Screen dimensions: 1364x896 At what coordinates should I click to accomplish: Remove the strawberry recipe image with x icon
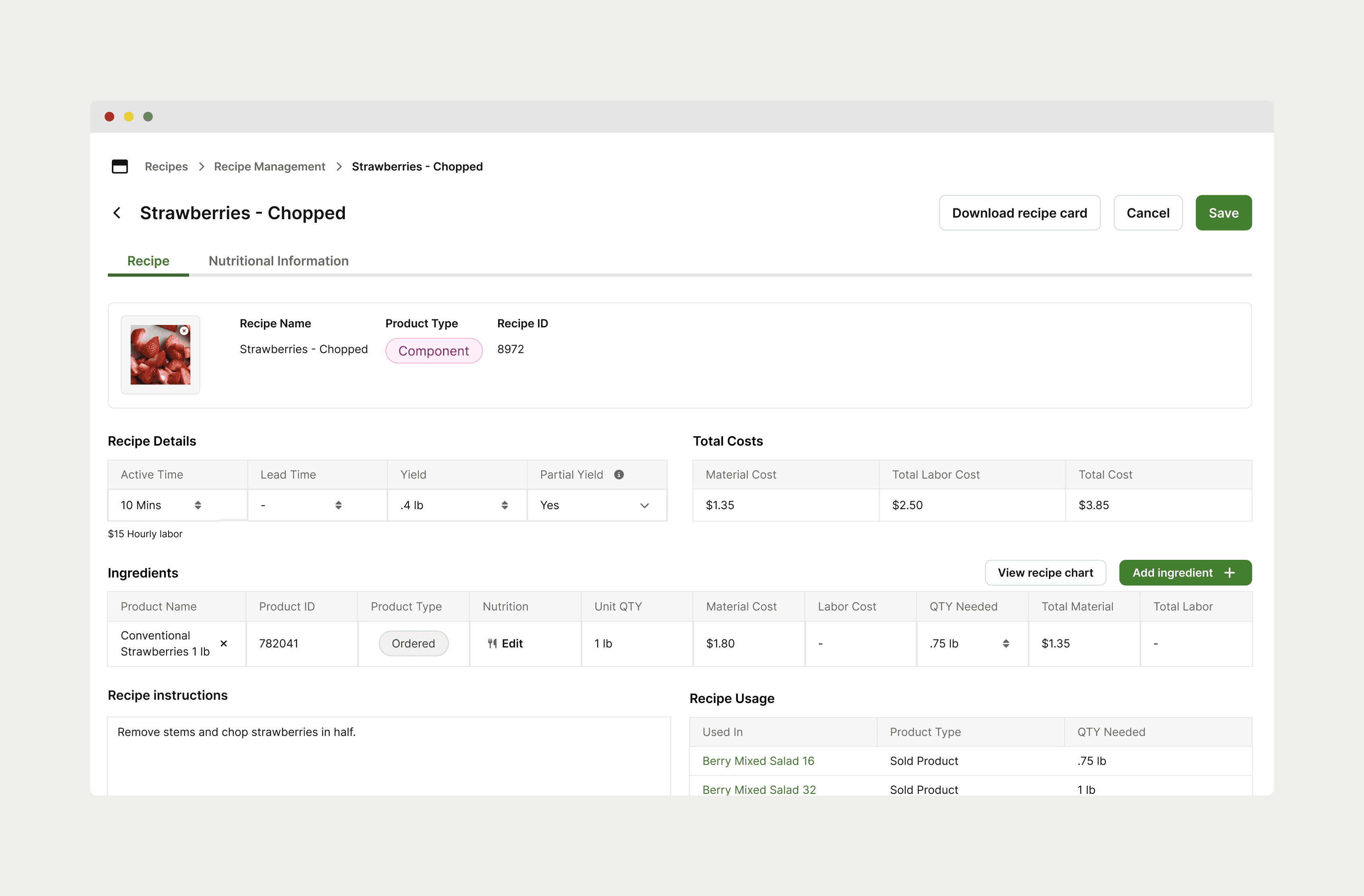point(184,331)
